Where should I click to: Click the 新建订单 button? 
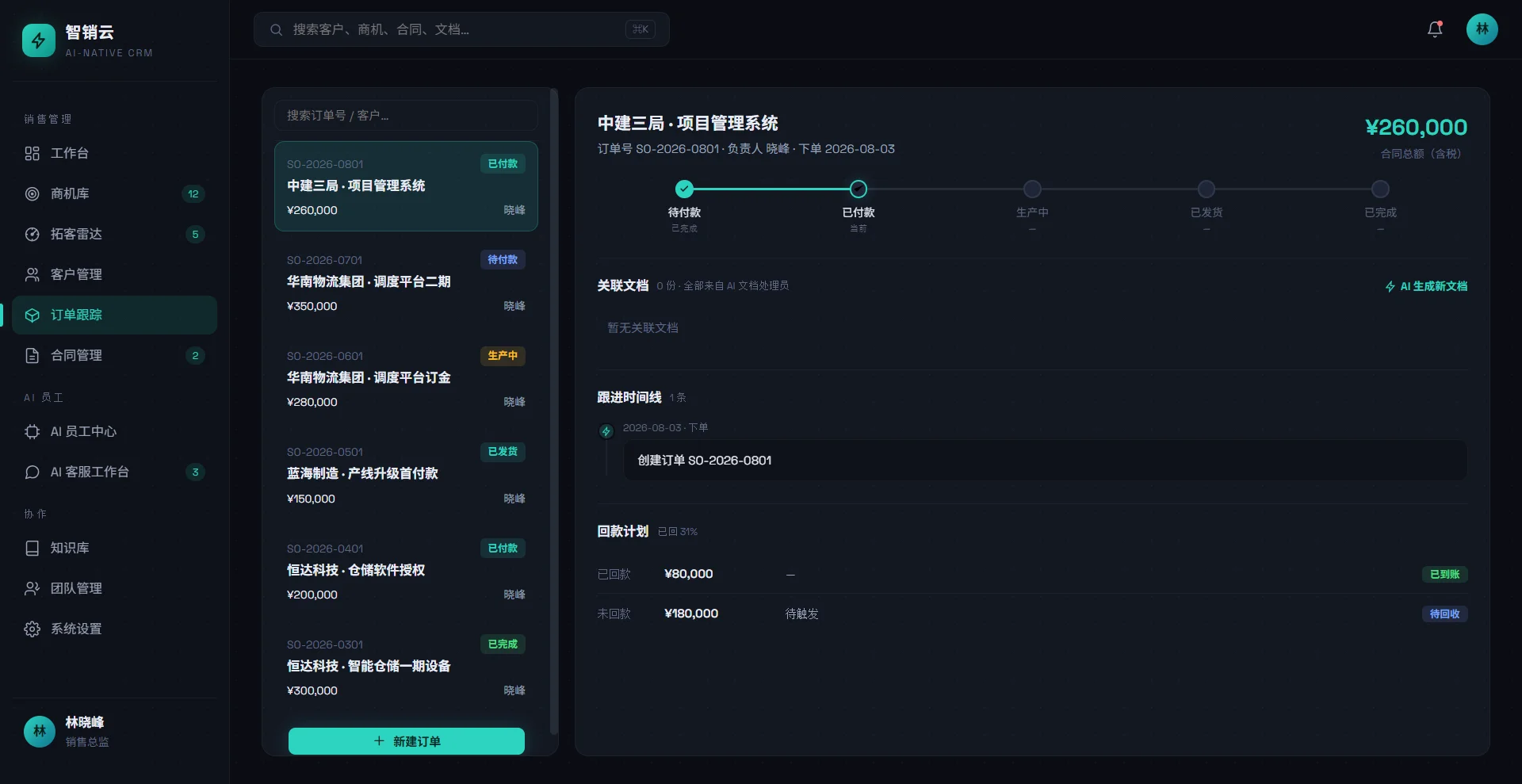pos(407,741)
